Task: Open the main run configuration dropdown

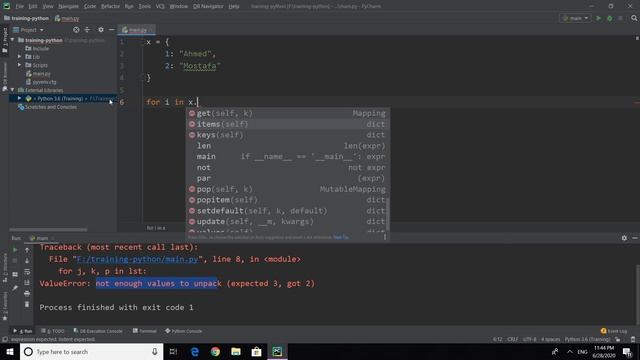Action: pyautogui.click(x=575, y=18)
